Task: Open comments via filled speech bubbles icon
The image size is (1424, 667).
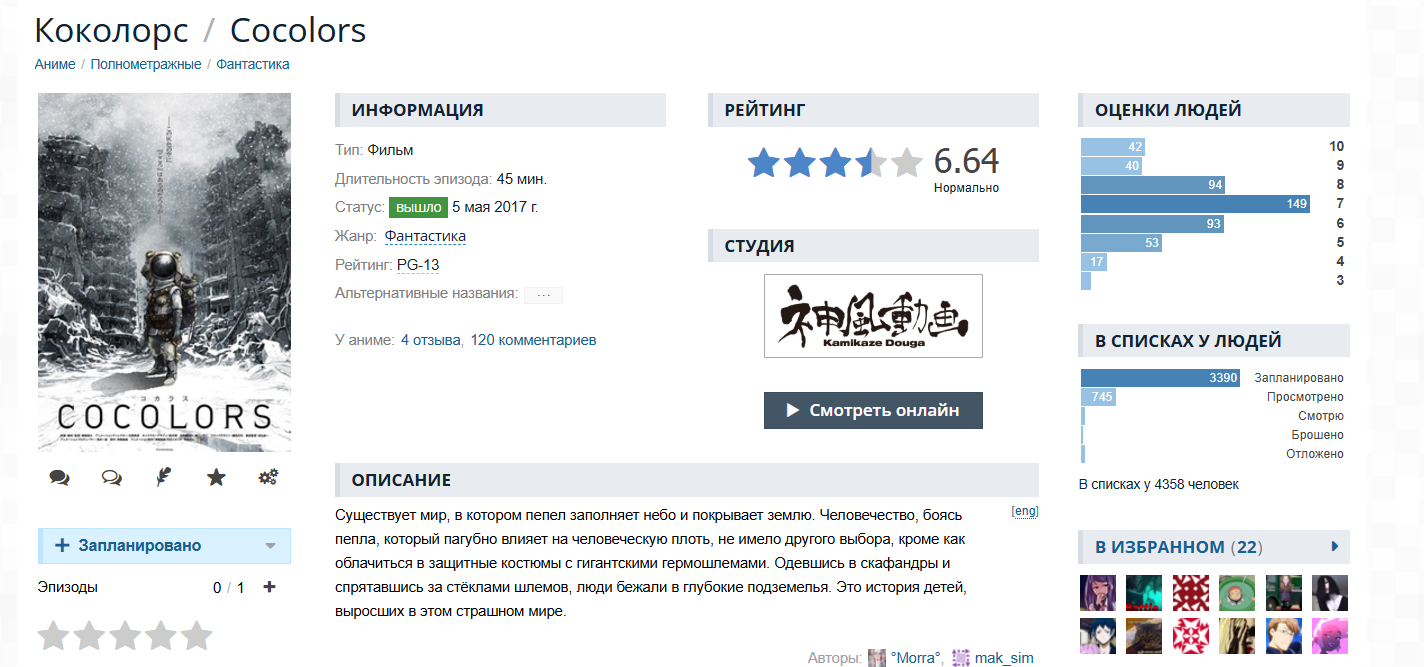Action: click(x=59, y=478)
